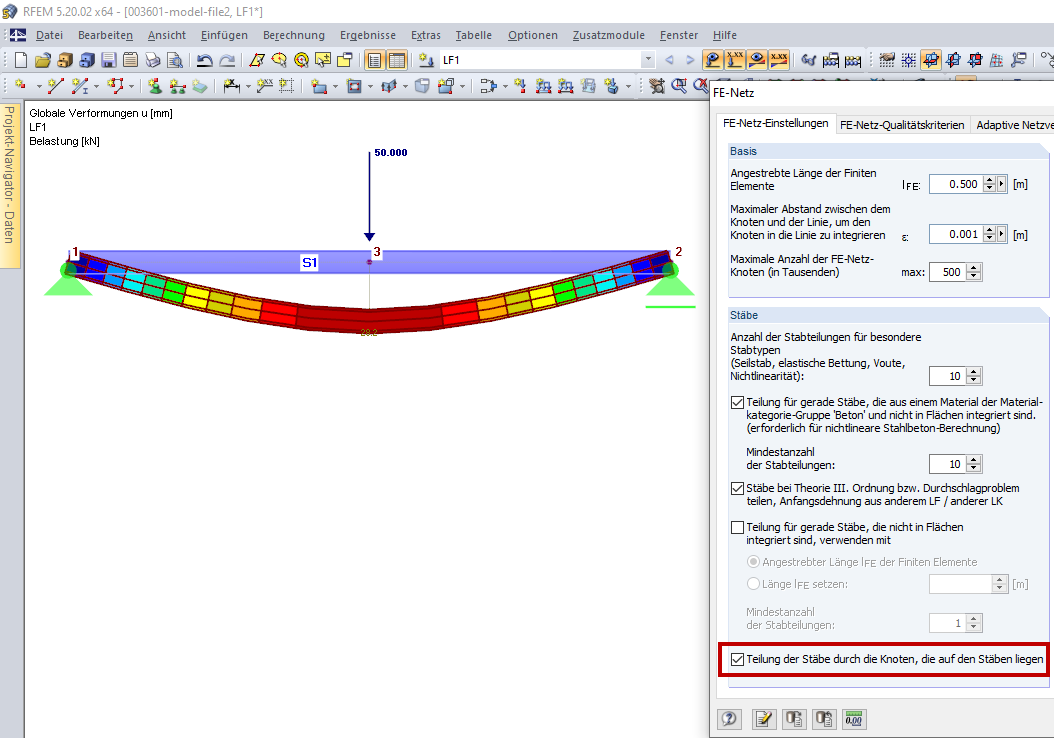Open a file with the folder icon

point(43,60)
